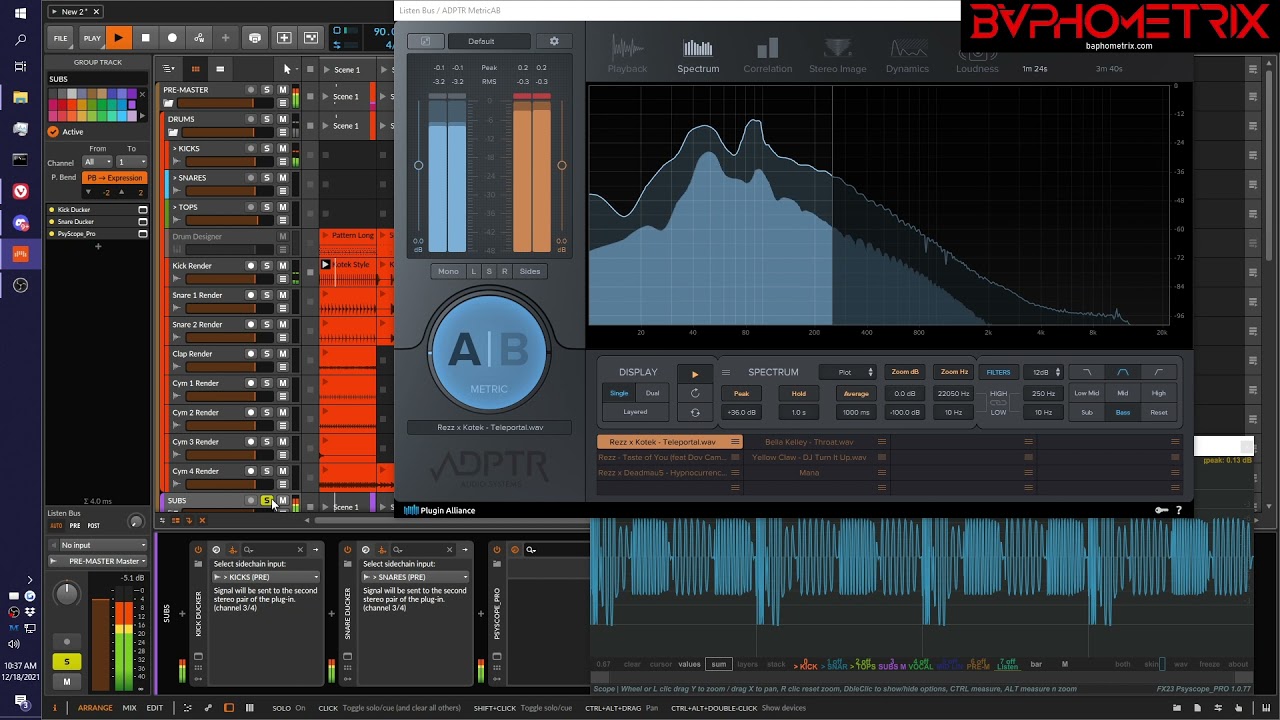1280x720 pixels.
Task: Click the Reset filter button
Action: (x=1159, y=412)
